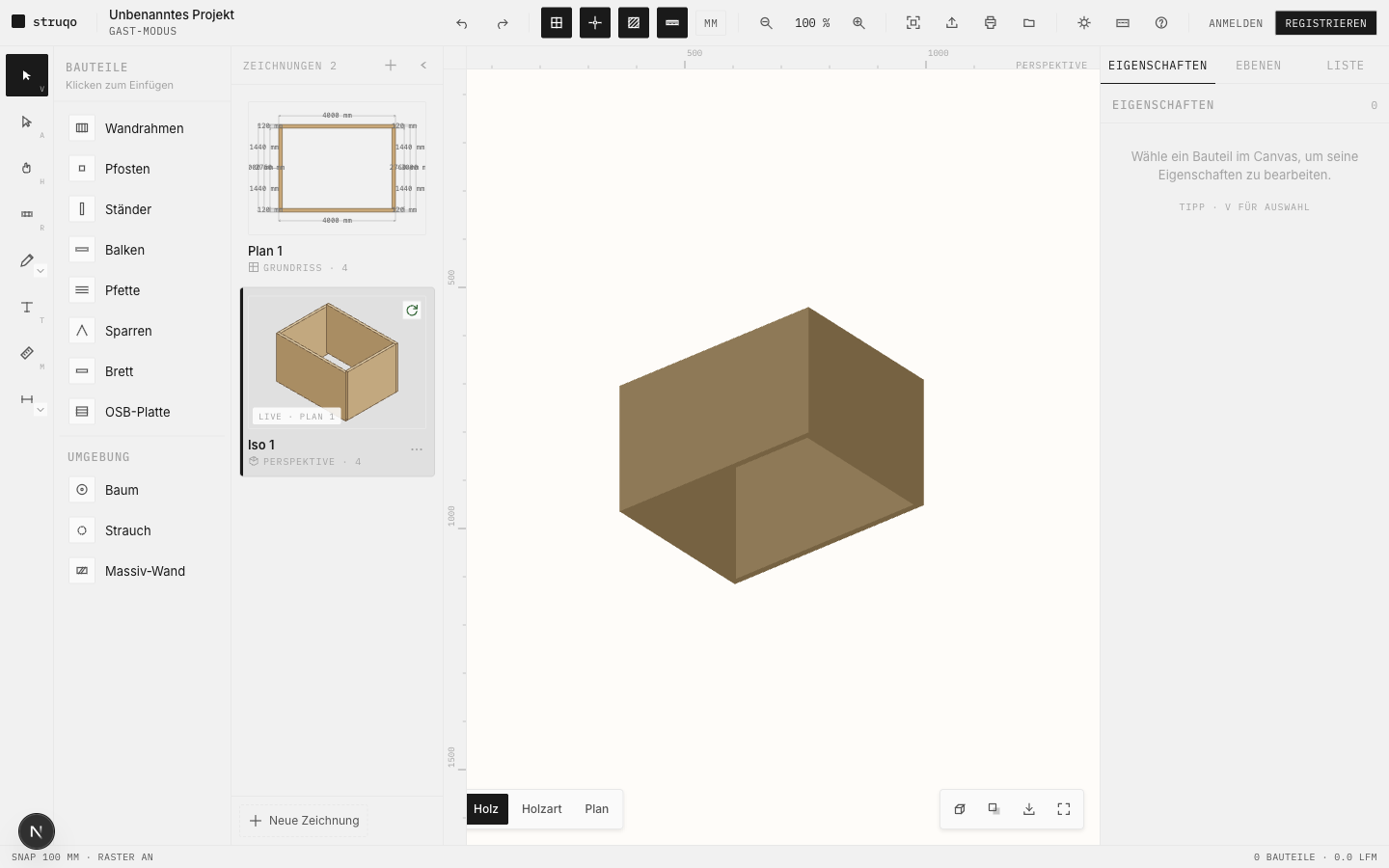Select the ruler measure tool (M)
Image resolution: width=1389 pixels, height=868 pixels.
[27, 353]
